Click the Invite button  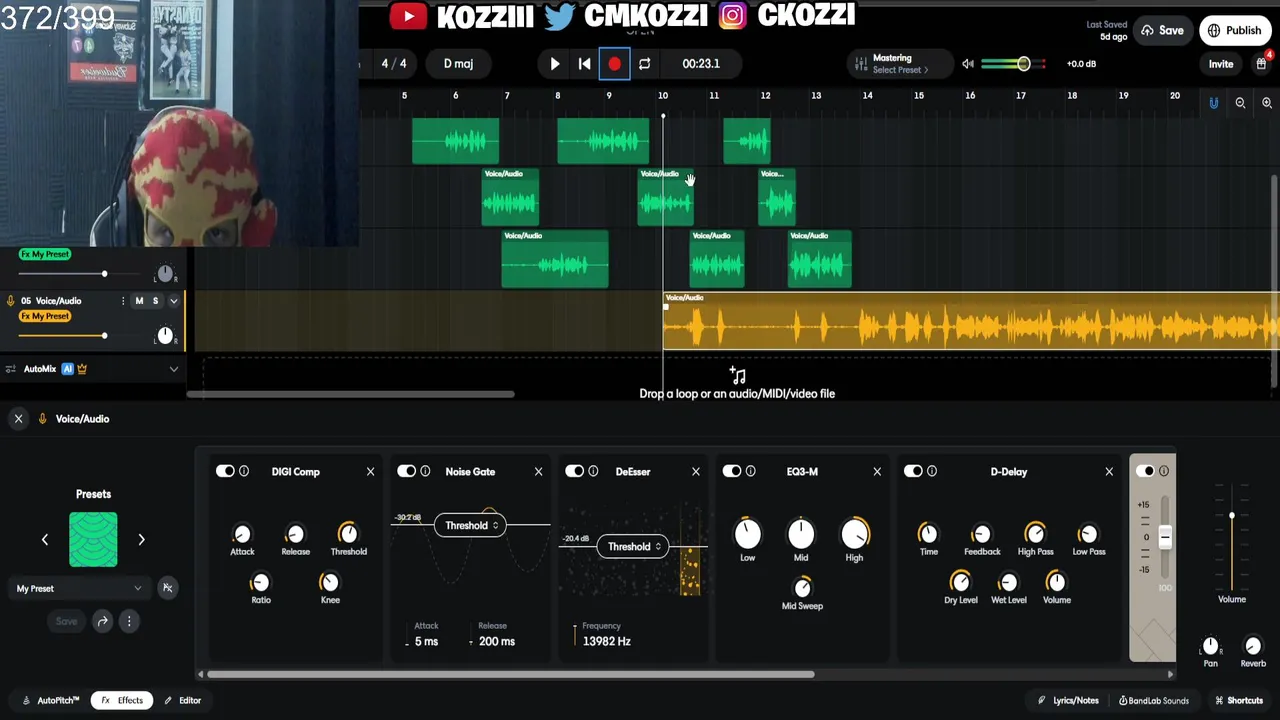tap(1221, 64)
